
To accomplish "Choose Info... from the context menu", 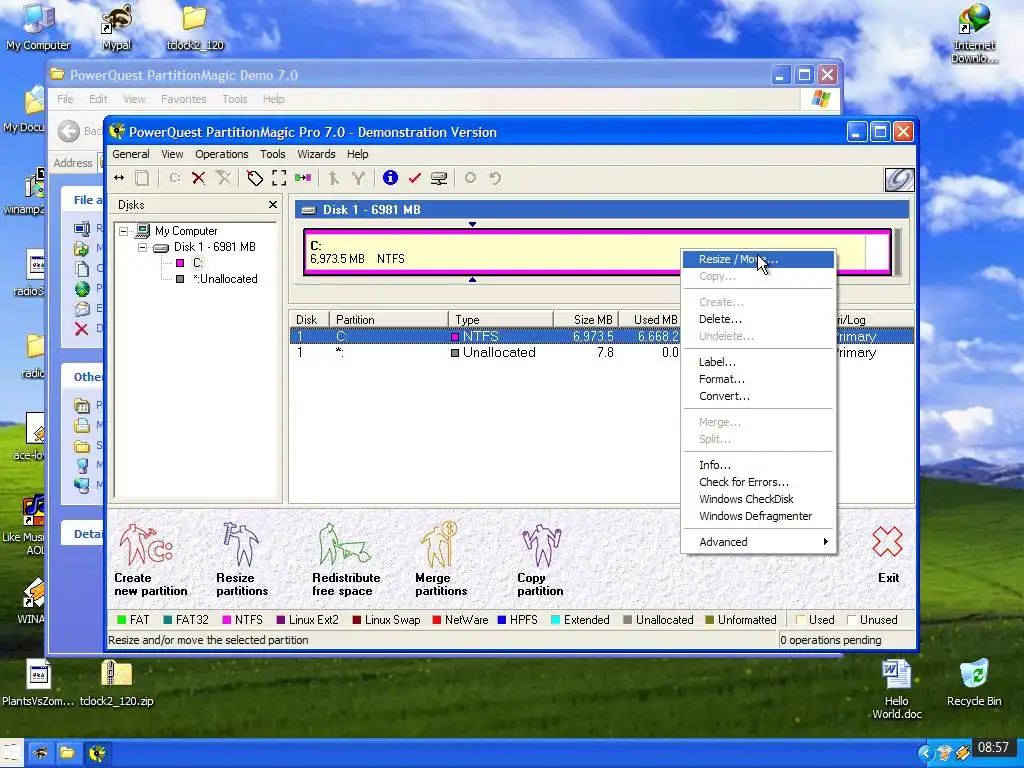I will click(758, 466).
